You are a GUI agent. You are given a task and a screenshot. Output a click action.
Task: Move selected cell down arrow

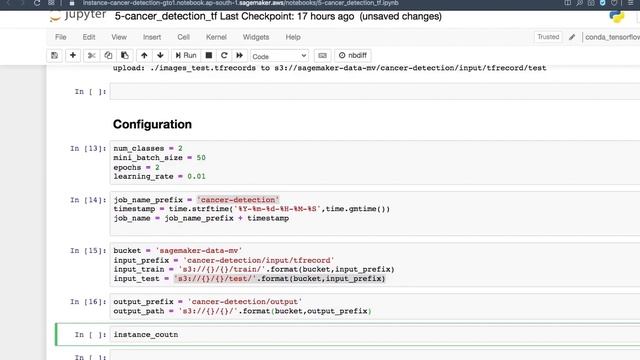point(160,56)
